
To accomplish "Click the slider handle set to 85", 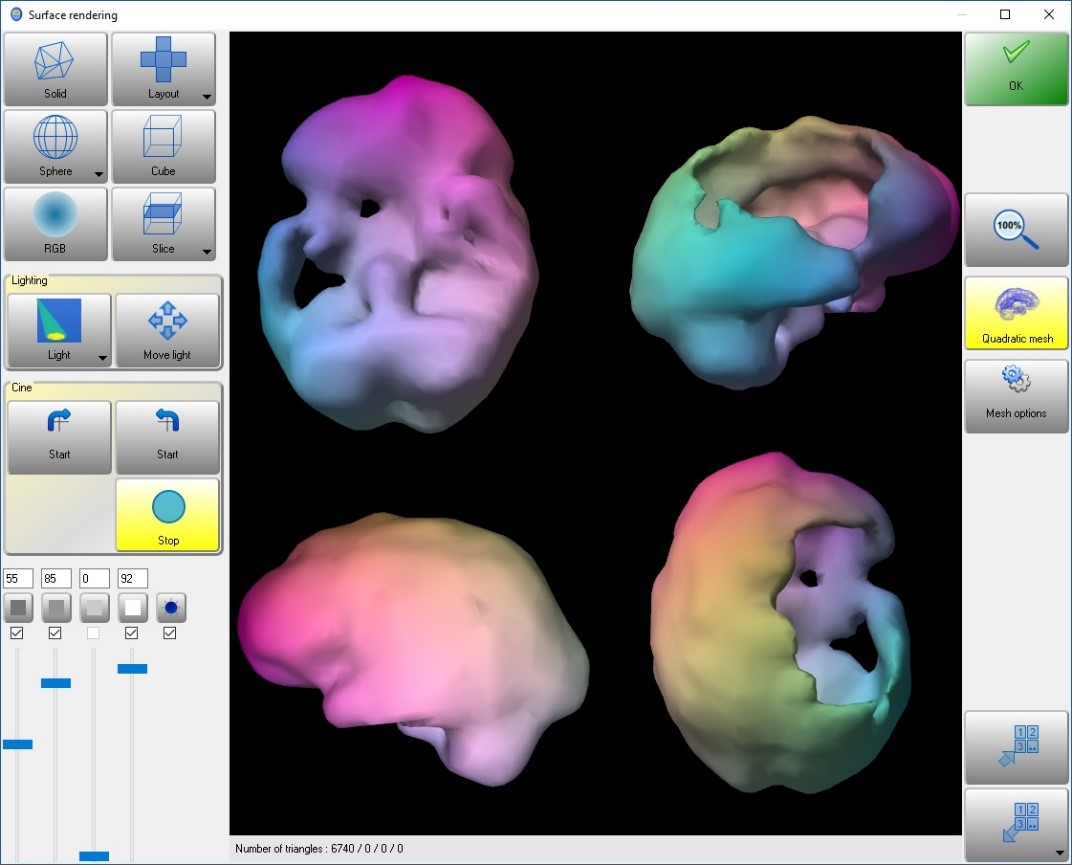I will pyautogui.click(x=56, y=683).
